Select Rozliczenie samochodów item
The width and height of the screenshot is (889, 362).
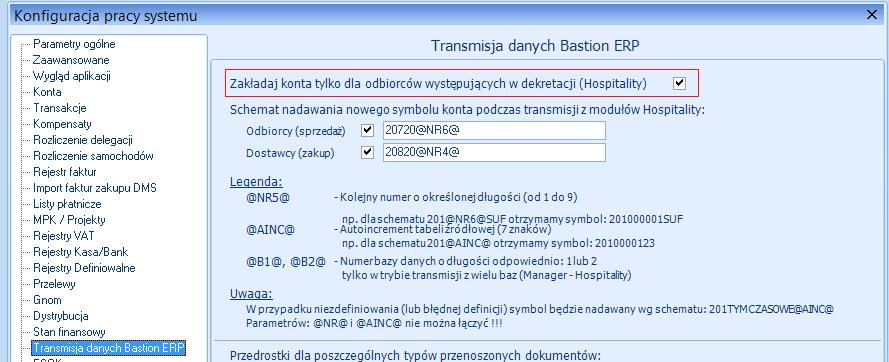pos(93,156)
